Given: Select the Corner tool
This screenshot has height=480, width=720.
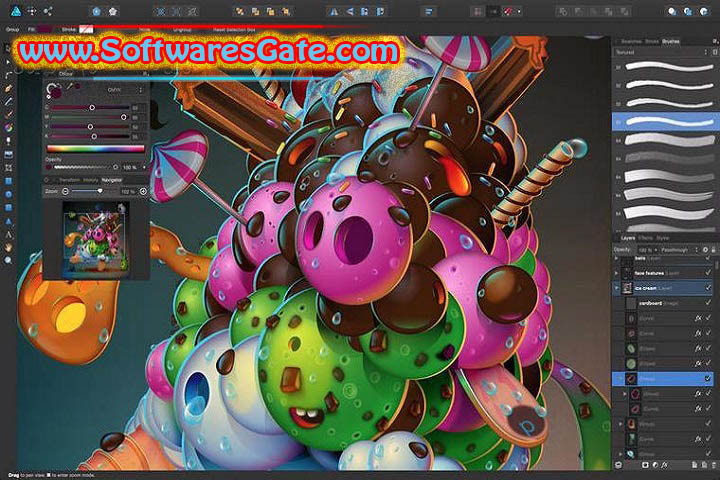Looking at the screenshot, I should (x=8, y=75).
